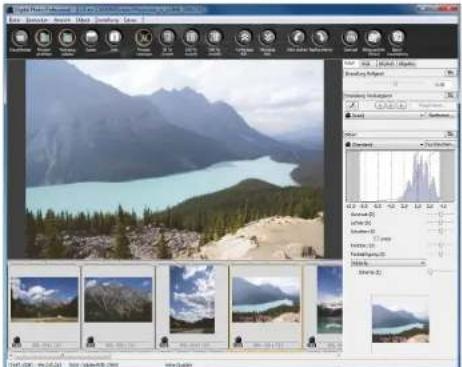Open the Datei menu

coord(14,20)
